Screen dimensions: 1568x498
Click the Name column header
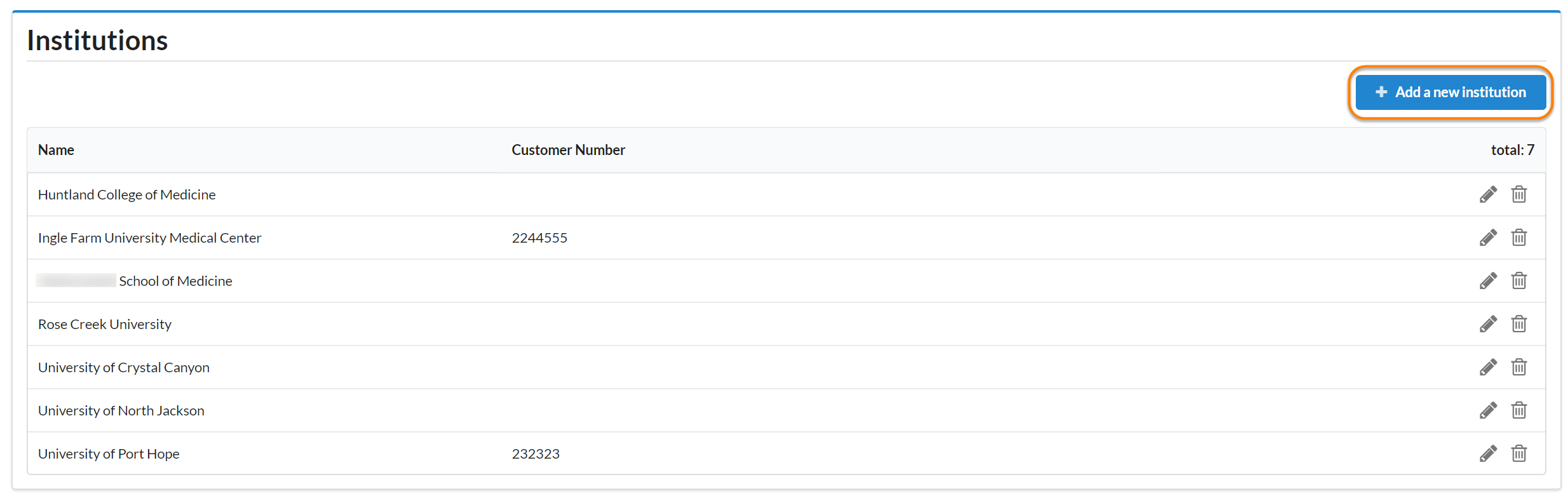(56, 150)
